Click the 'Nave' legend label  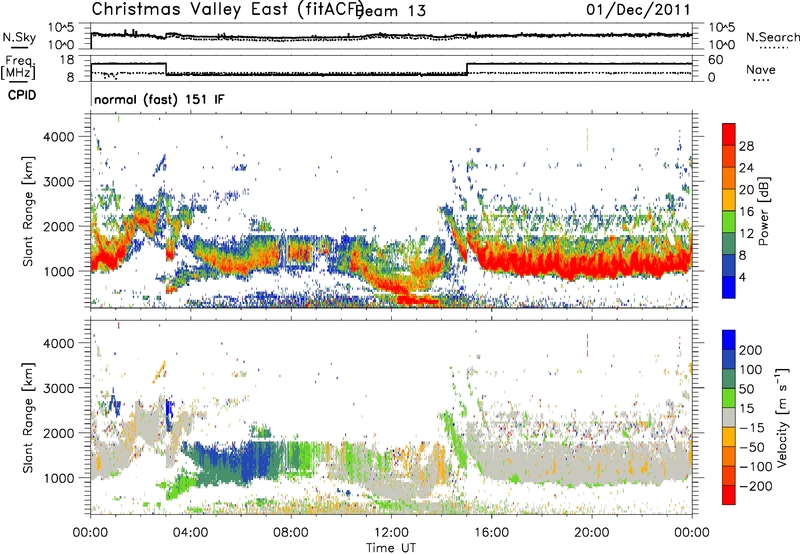761,70
